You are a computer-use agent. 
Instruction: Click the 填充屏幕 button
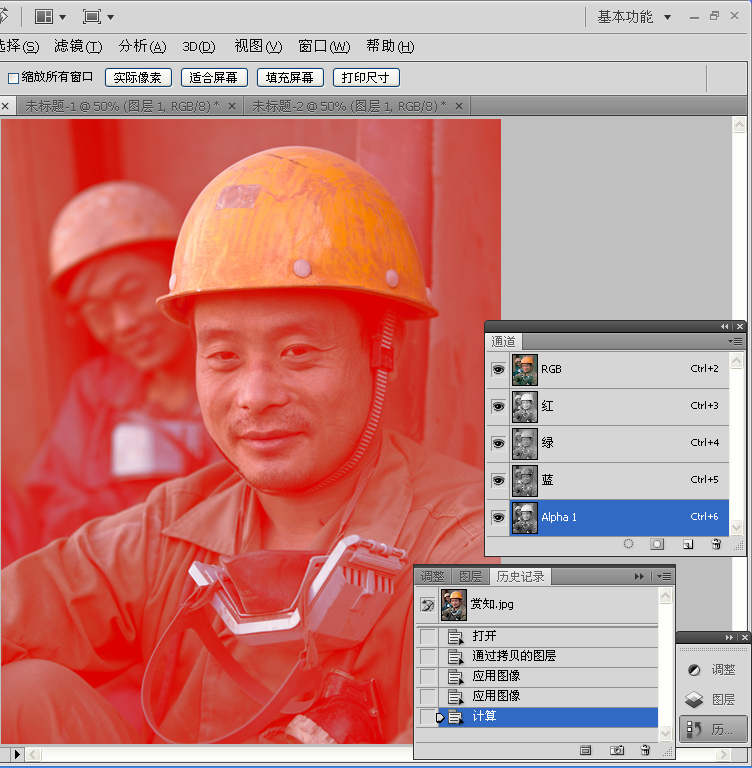(x=290, y=77)
